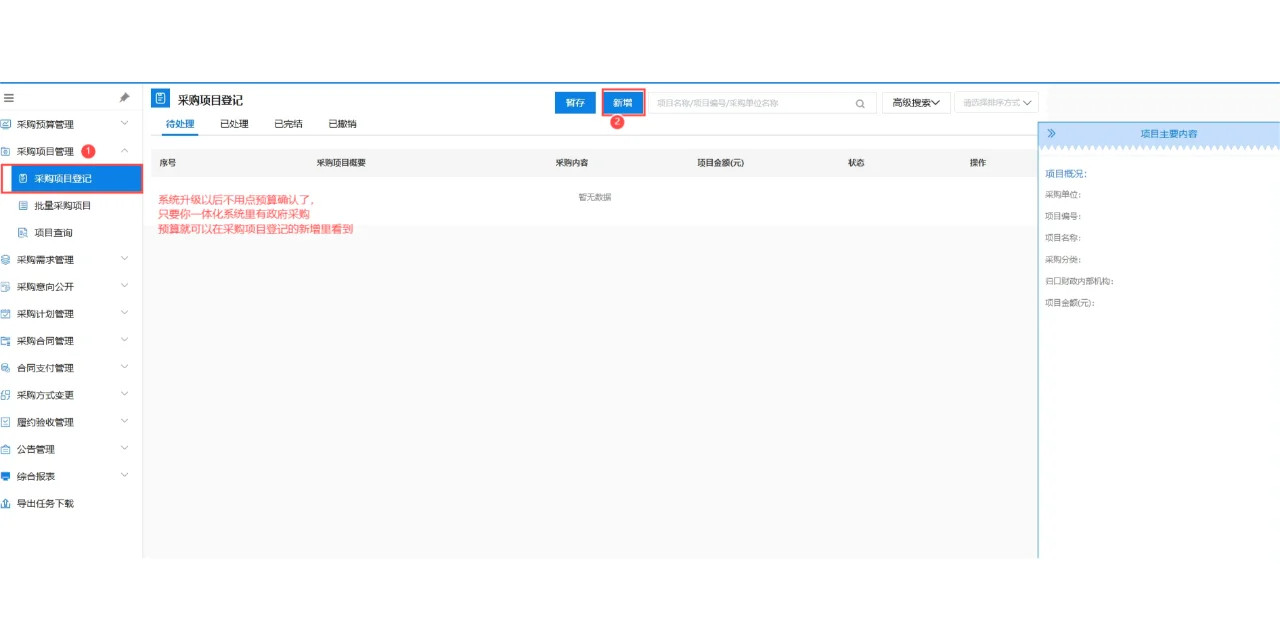Screen dimensions: 1280x639
Task: Open the 请选择排序方式 sort dropdown
Action: [997, 103]
